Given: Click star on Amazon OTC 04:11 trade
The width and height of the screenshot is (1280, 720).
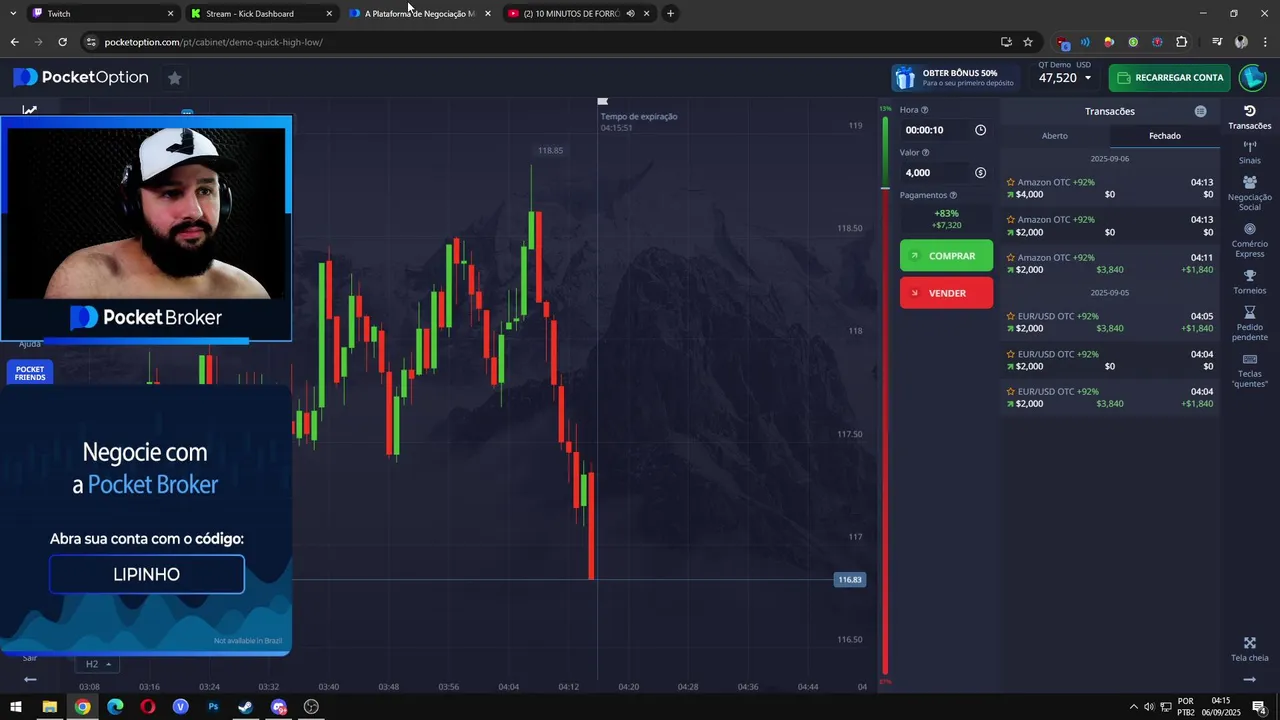Looking at the screenshot, I should click(x=1010, y=258).
